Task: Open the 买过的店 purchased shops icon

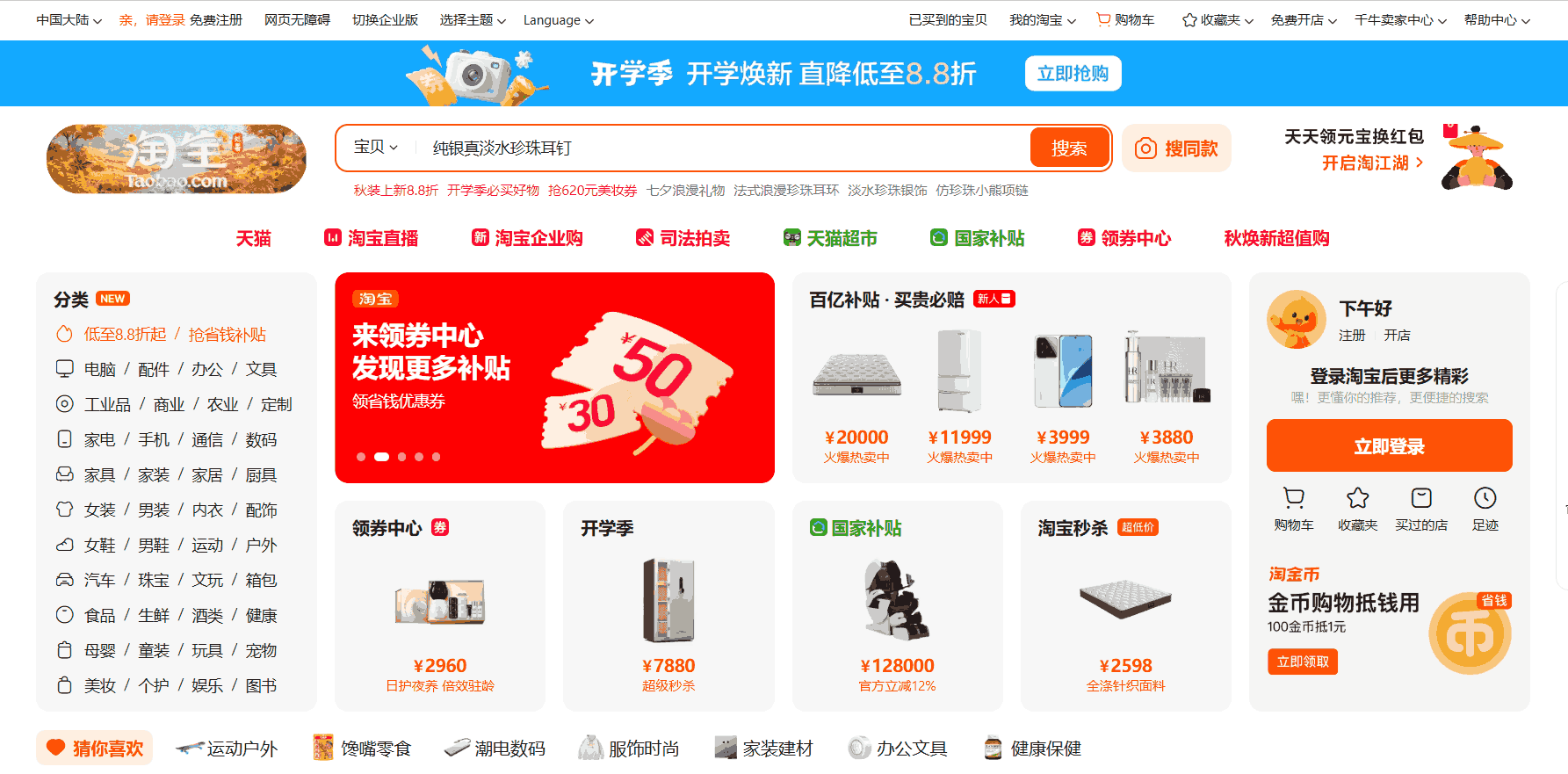Action: [1421, 498]
